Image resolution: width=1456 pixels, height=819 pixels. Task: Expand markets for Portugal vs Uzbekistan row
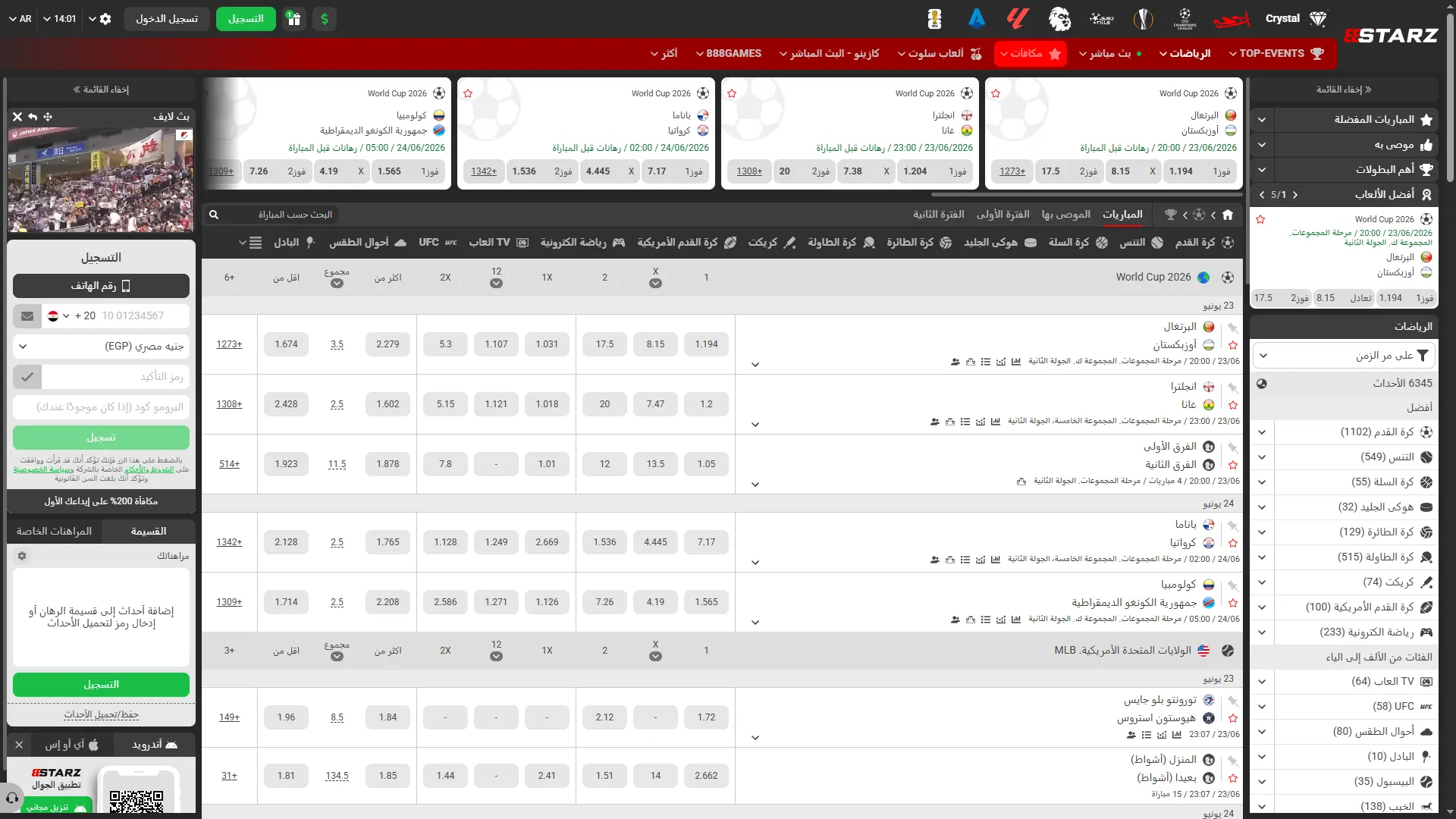(x=755, y=365)
